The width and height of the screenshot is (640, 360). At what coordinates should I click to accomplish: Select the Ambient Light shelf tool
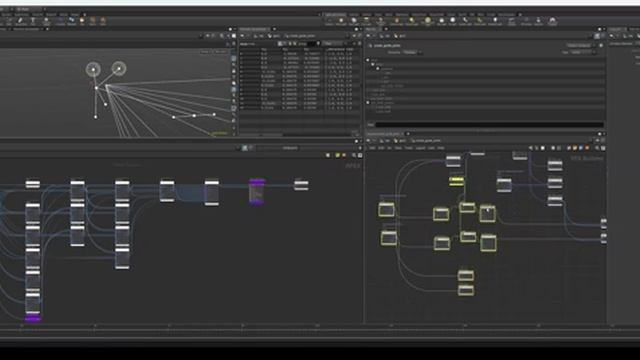coord(495,20)
